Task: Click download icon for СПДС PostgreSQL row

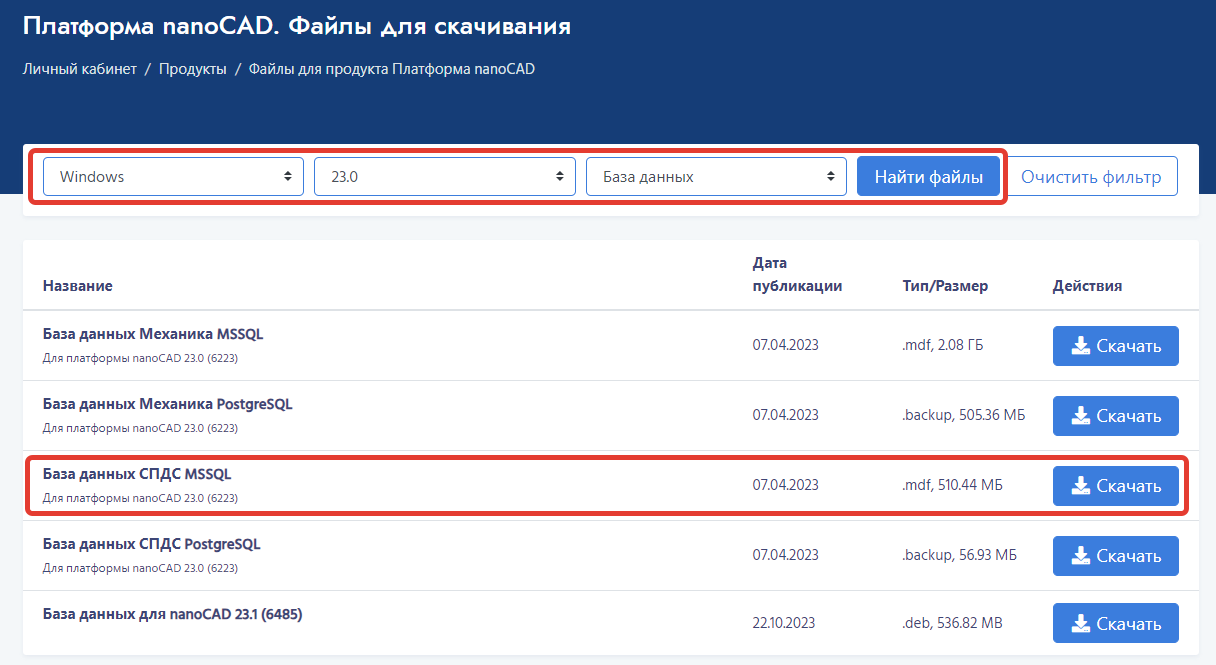Action: pos(1080,556)
